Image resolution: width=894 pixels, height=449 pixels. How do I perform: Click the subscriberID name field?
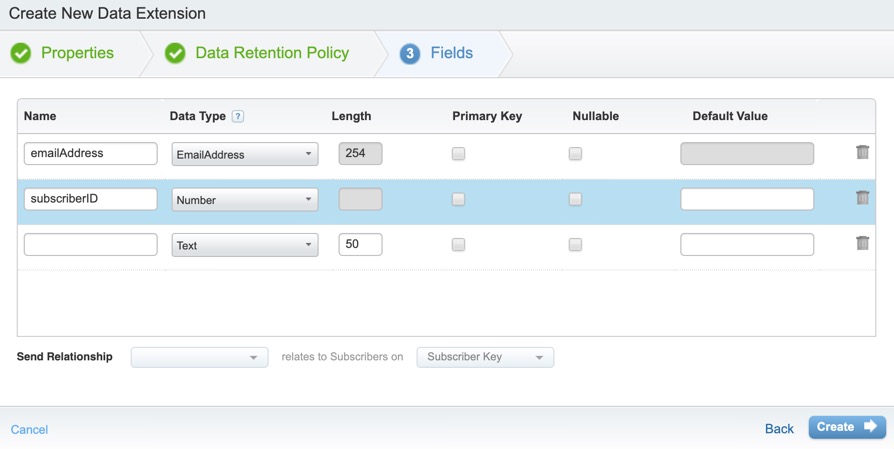(91, 199)
